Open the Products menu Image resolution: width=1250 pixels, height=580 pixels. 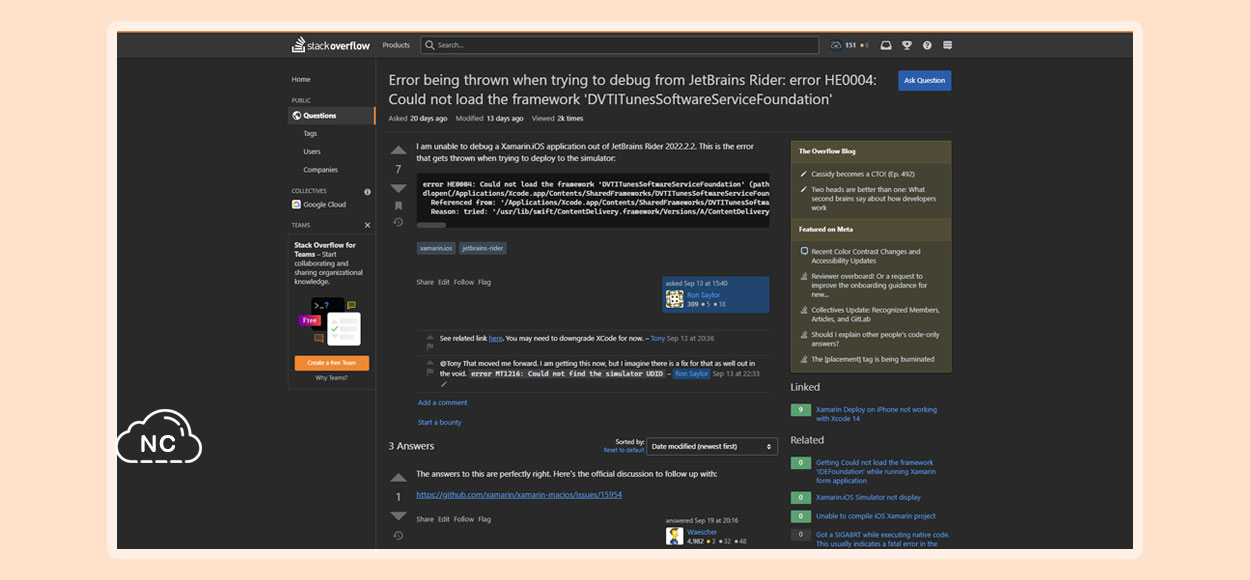click(396, 45)
